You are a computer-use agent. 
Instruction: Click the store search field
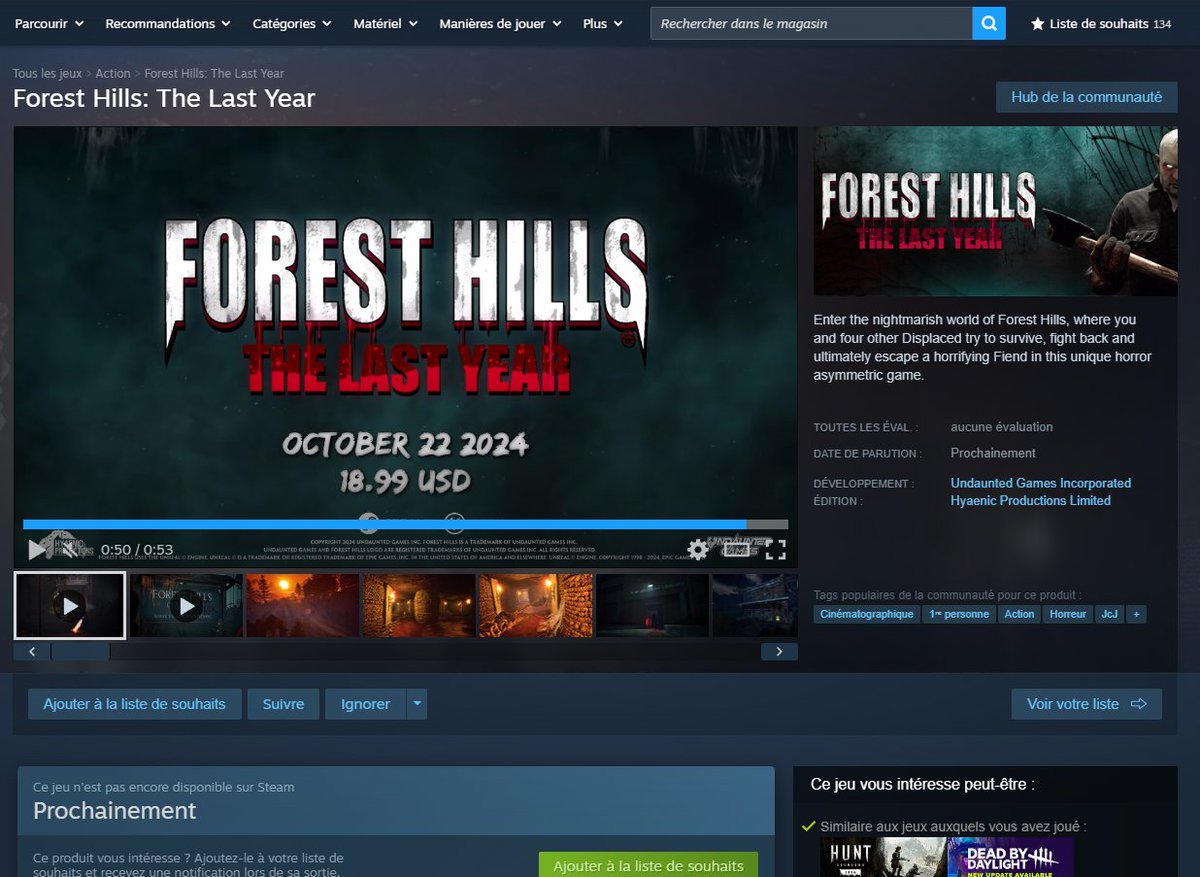point(811,23)
